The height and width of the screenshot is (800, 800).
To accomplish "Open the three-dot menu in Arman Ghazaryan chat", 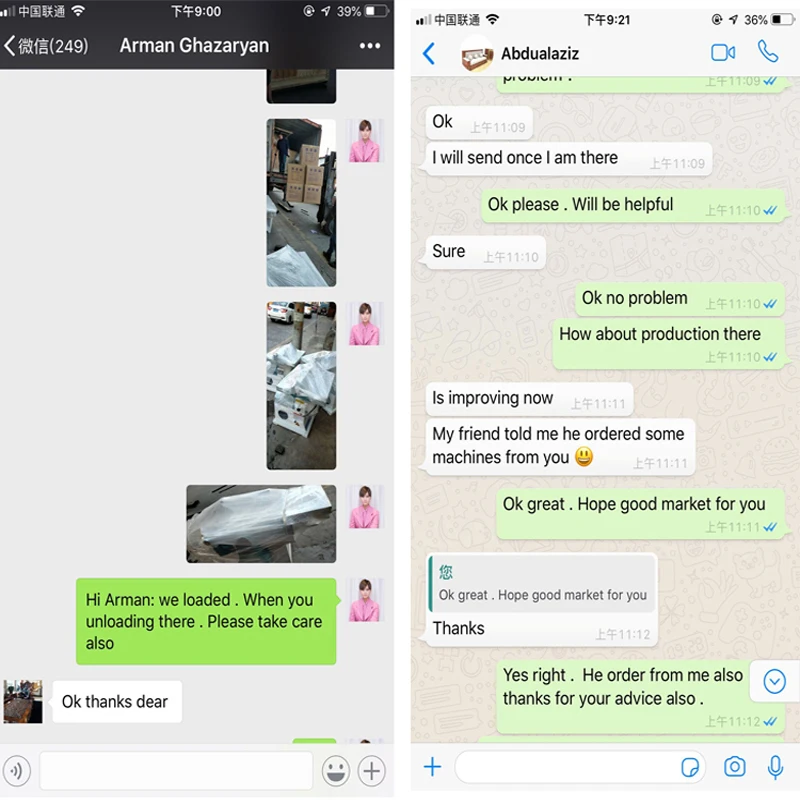I will coord(369,46).
